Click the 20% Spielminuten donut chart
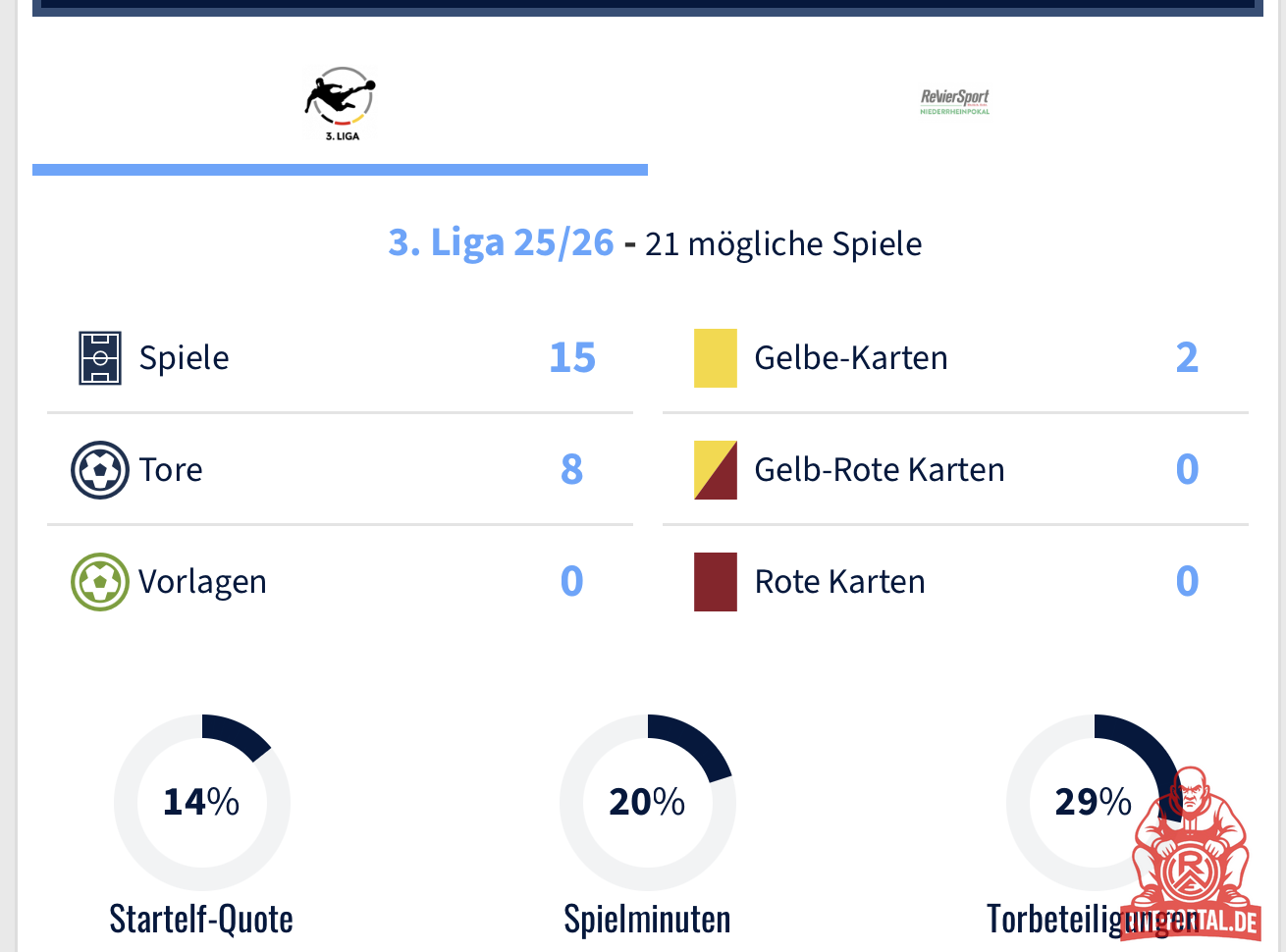1286x952 pixels. pos(648,803)
